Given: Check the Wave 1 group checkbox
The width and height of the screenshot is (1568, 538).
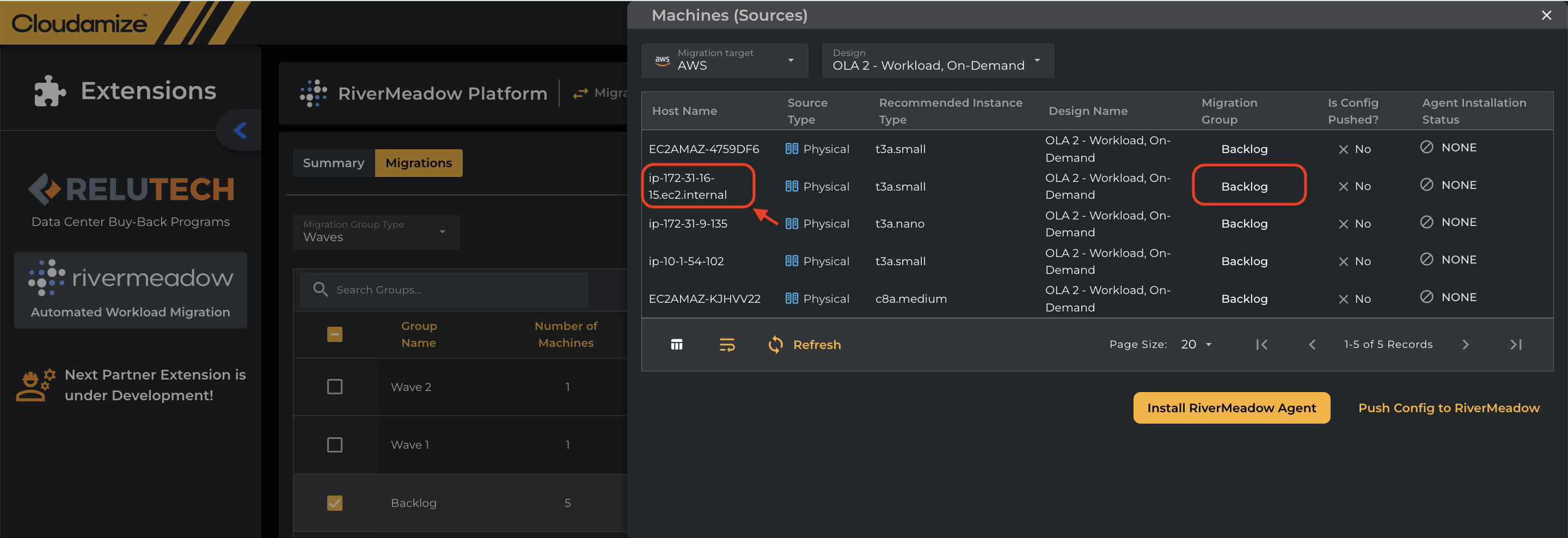Looking at the screenshot, I should click(335, 445).
